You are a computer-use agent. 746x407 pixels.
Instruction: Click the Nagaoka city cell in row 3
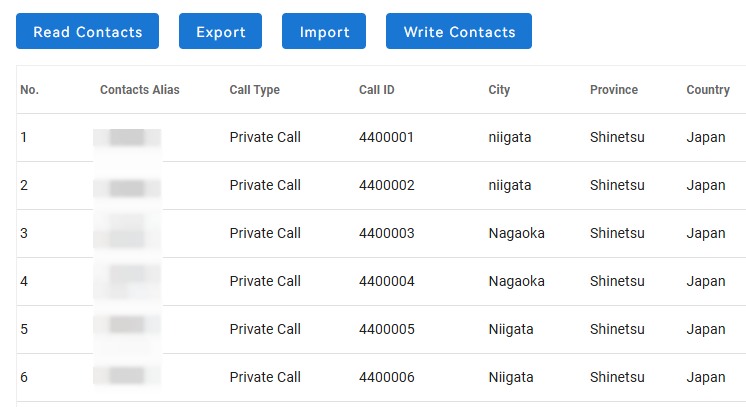(517, 233)
